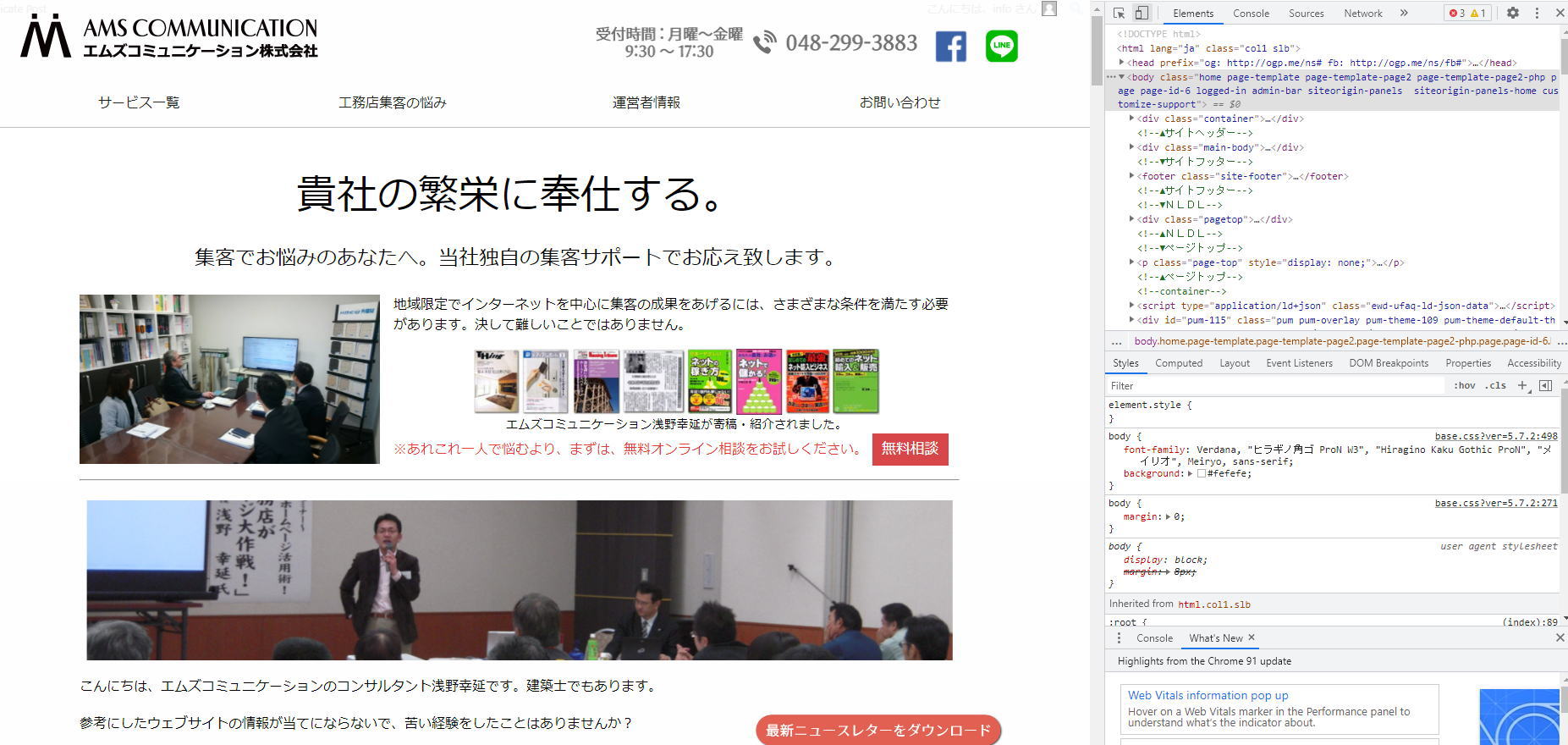The image size is (1568, 745).
Task: Select body.home breadcrumb item
Action: pyautogui.click(x=1342, y=342)
